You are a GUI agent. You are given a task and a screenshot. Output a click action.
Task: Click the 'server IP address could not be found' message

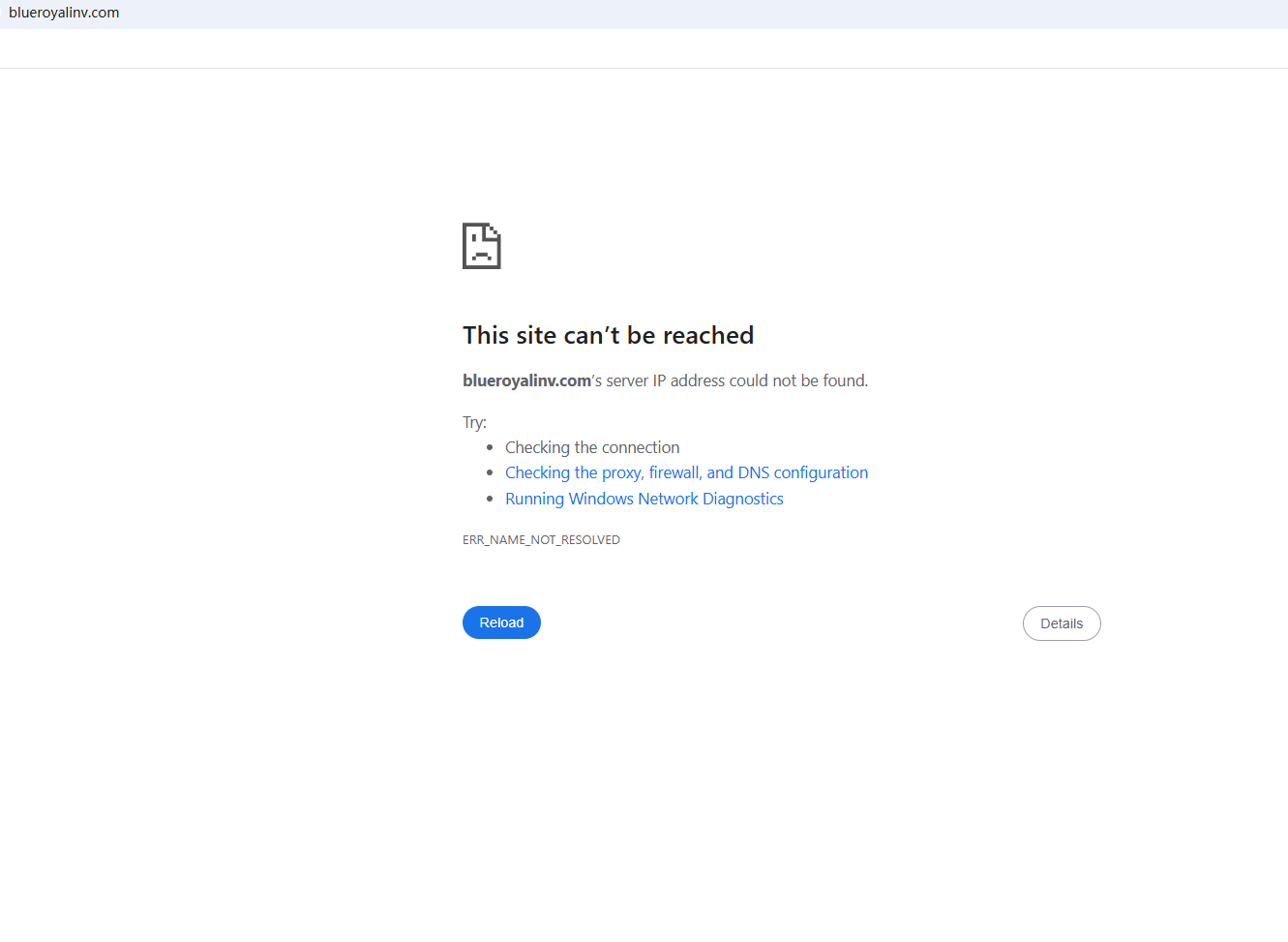(x=665, y=380)
